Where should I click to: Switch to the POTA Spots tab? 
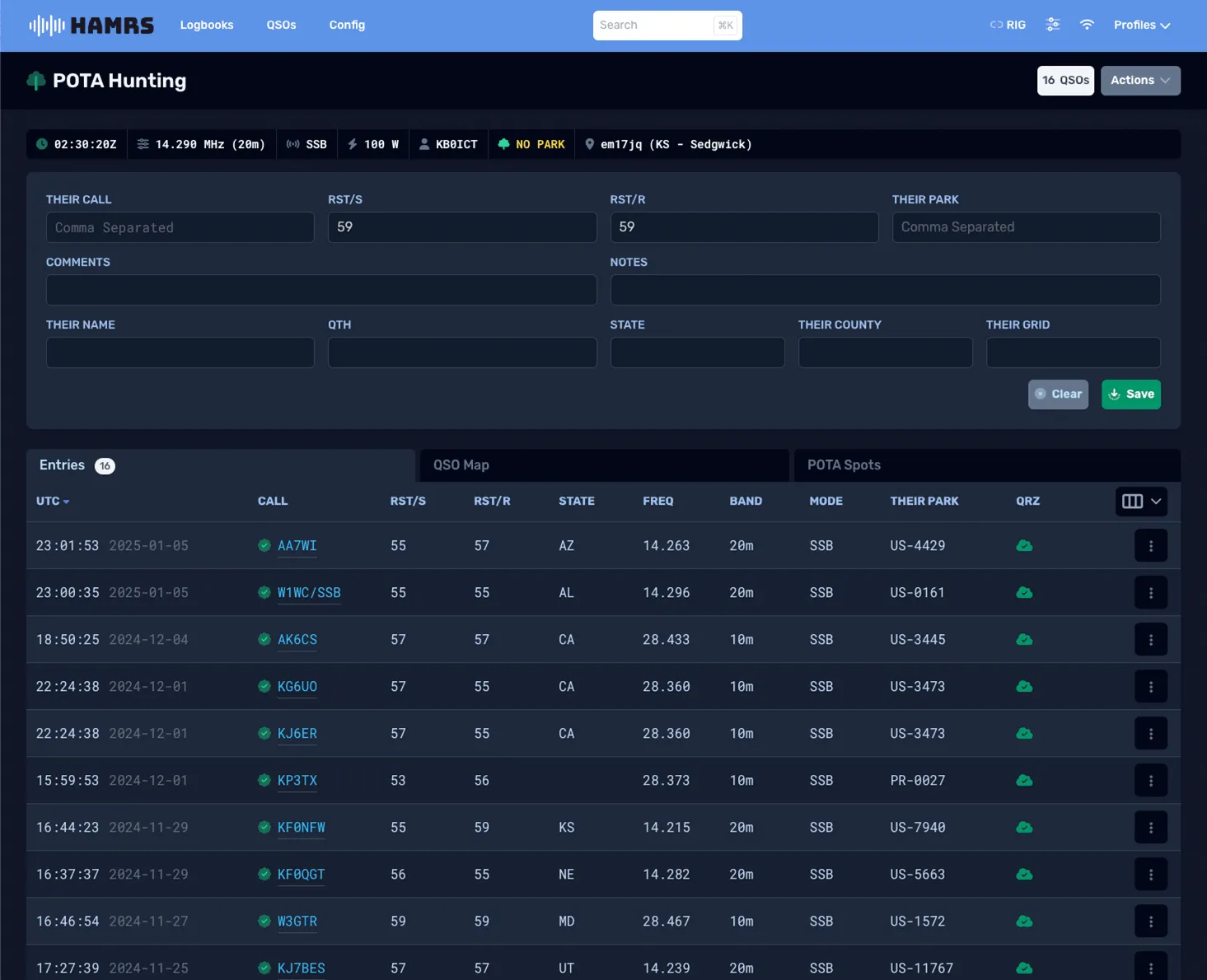click(987, 465)
